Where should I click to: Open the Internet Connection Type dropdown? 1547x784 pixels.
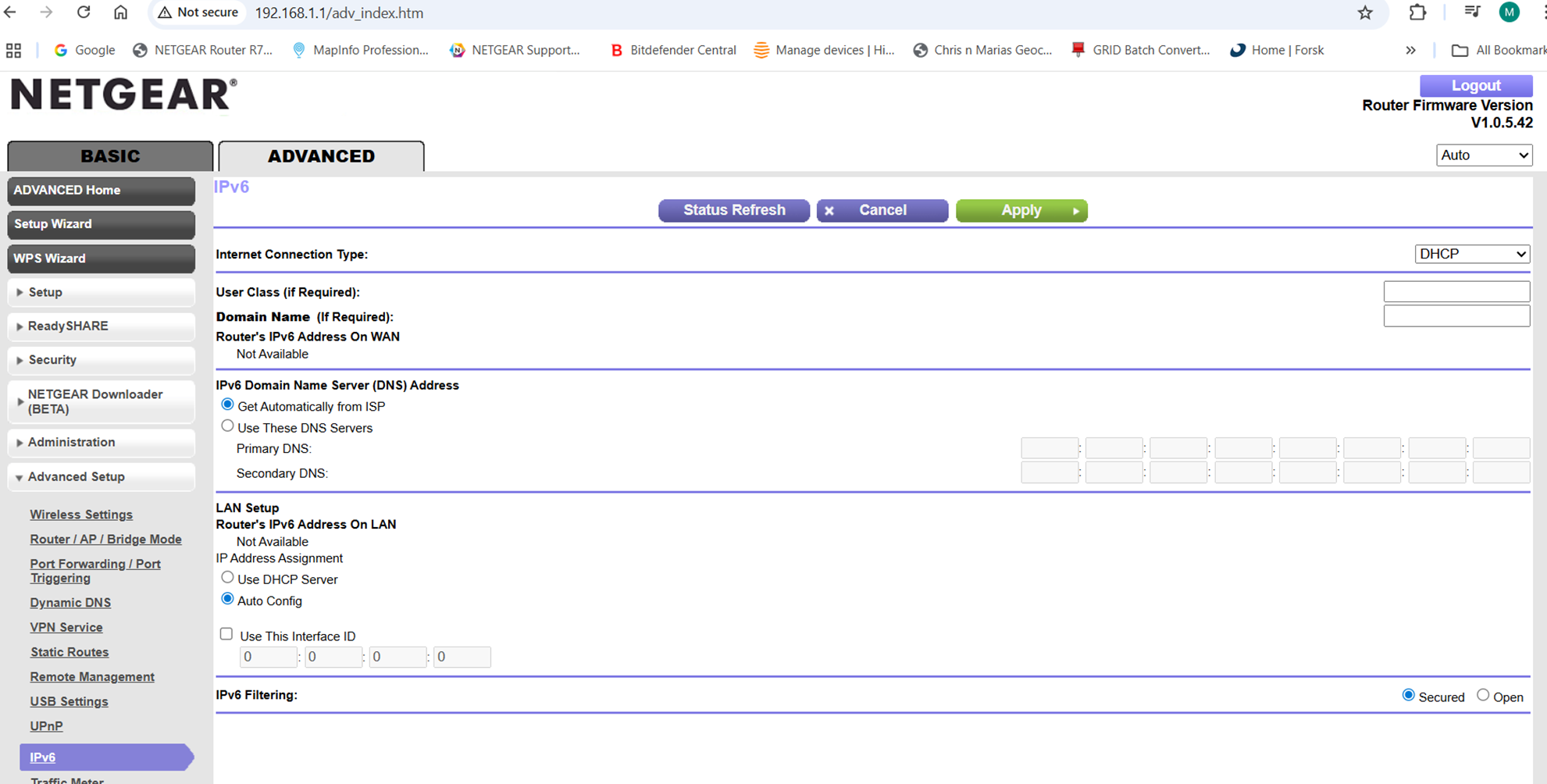point(1471,254)
